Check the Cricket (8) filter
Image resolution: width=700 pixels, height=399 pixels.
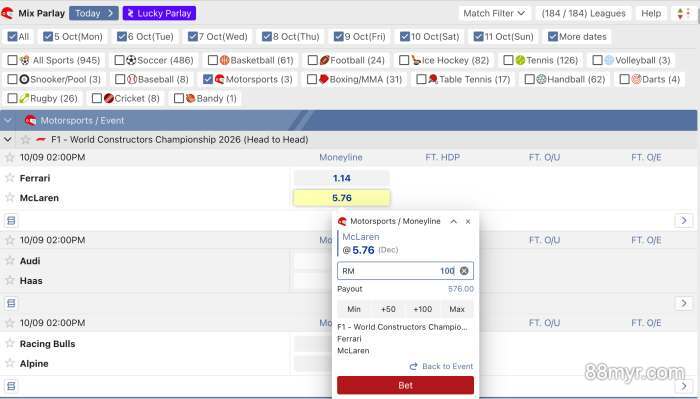pyautogui.click(x=96, y=98)
